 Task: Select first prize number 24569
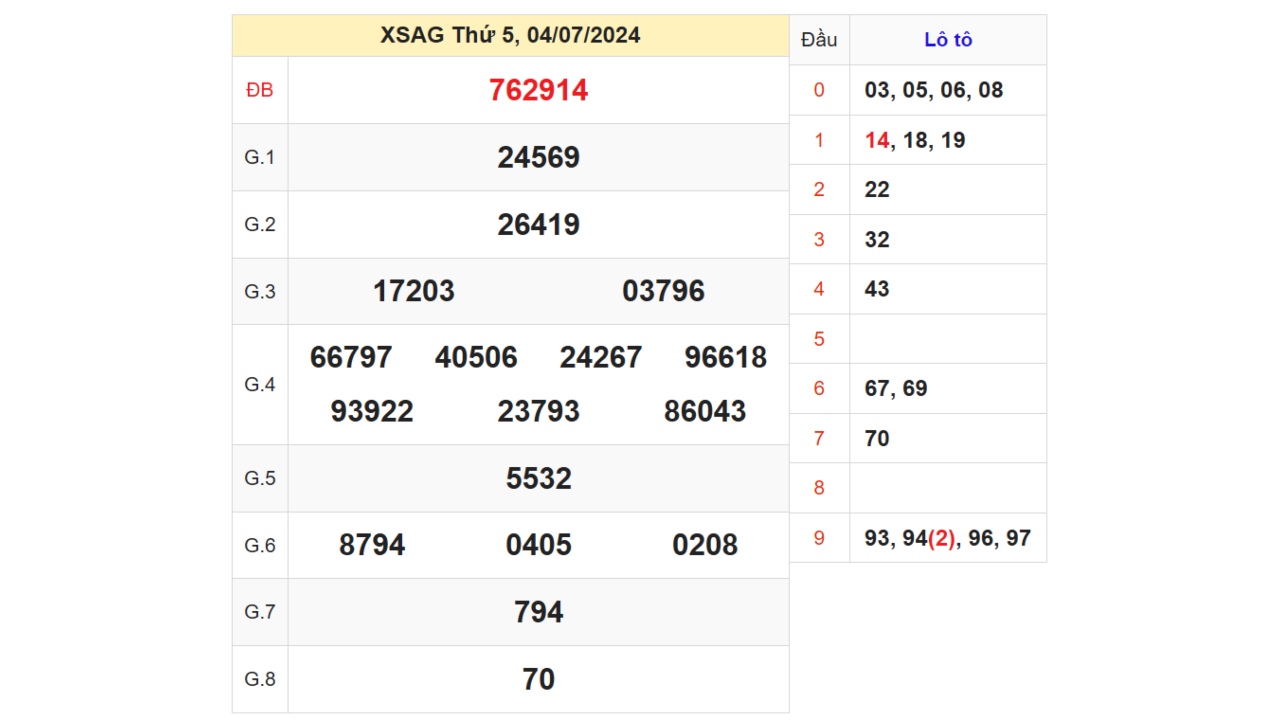[538, 157]
